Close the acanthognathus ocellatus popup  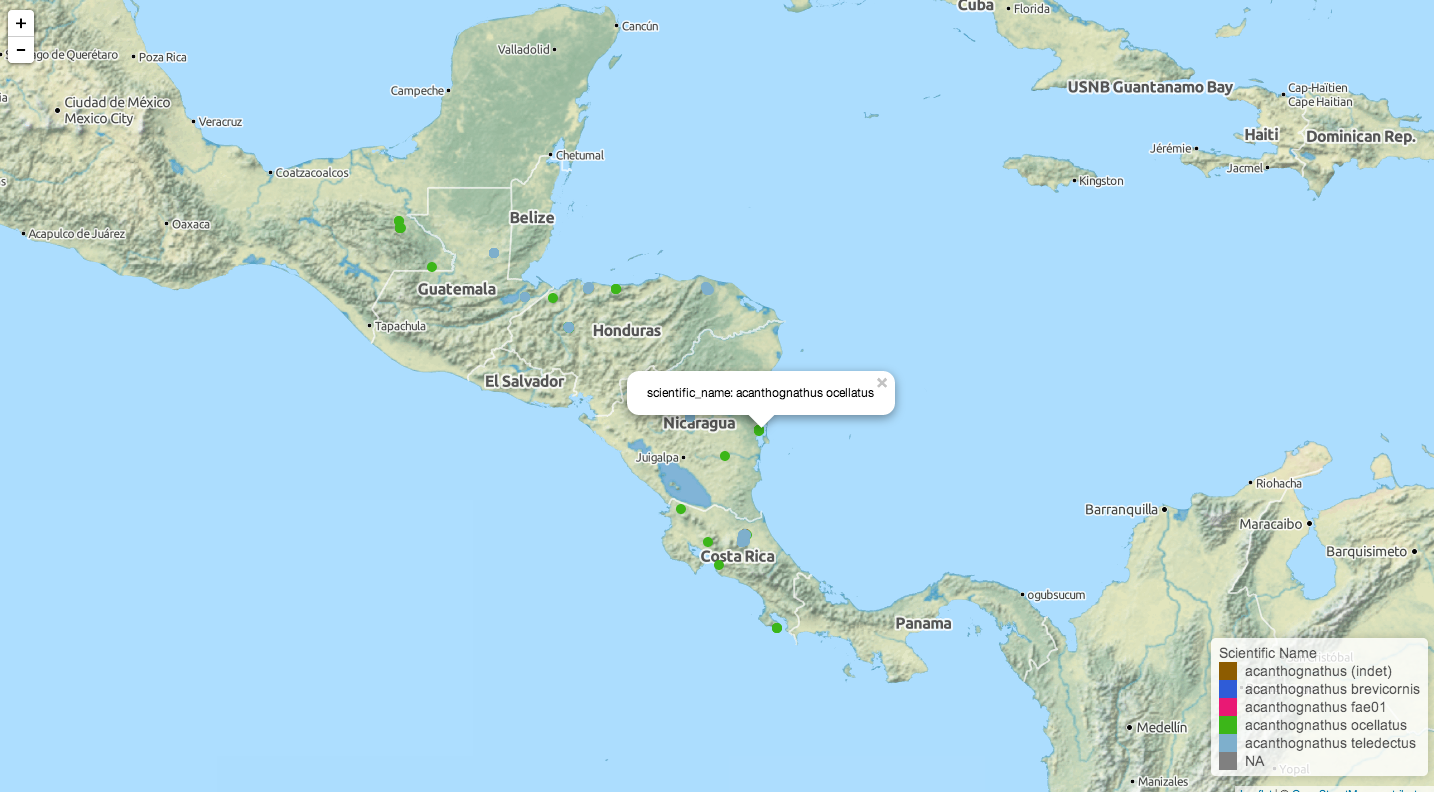tap(881, 382)
